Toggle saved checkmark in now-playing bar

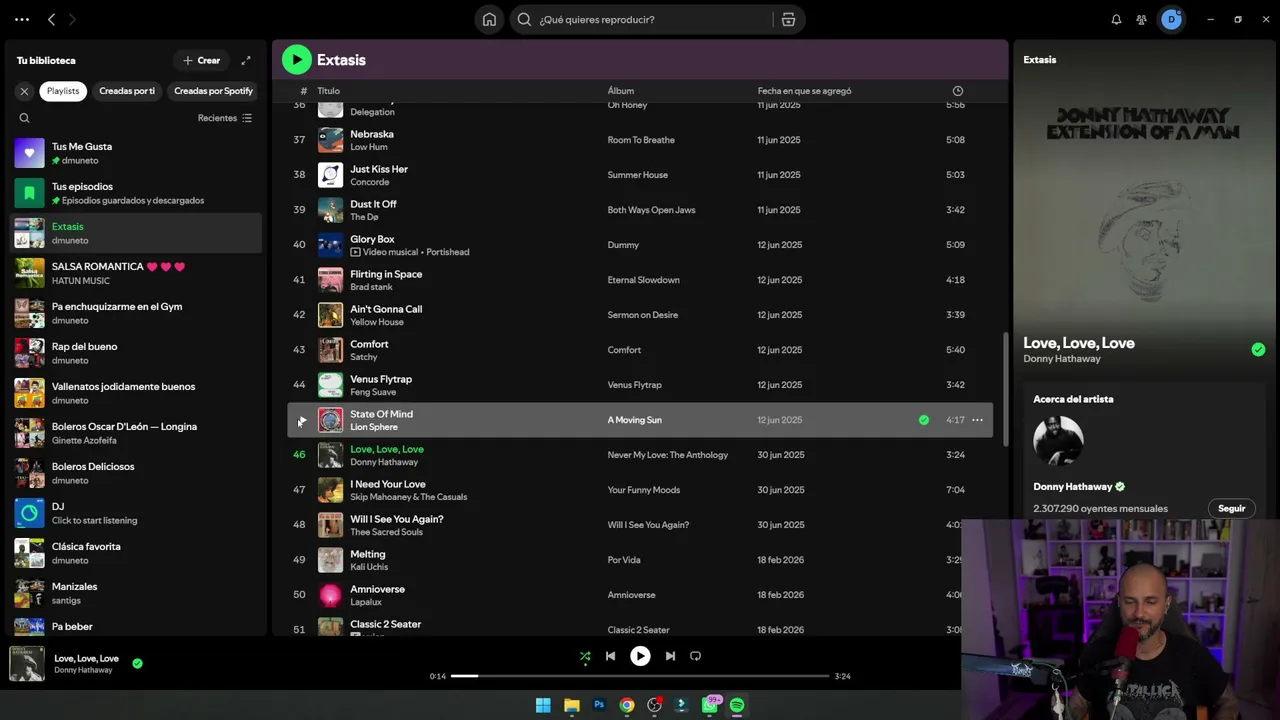pyautogui.click(x=137, y=663)
